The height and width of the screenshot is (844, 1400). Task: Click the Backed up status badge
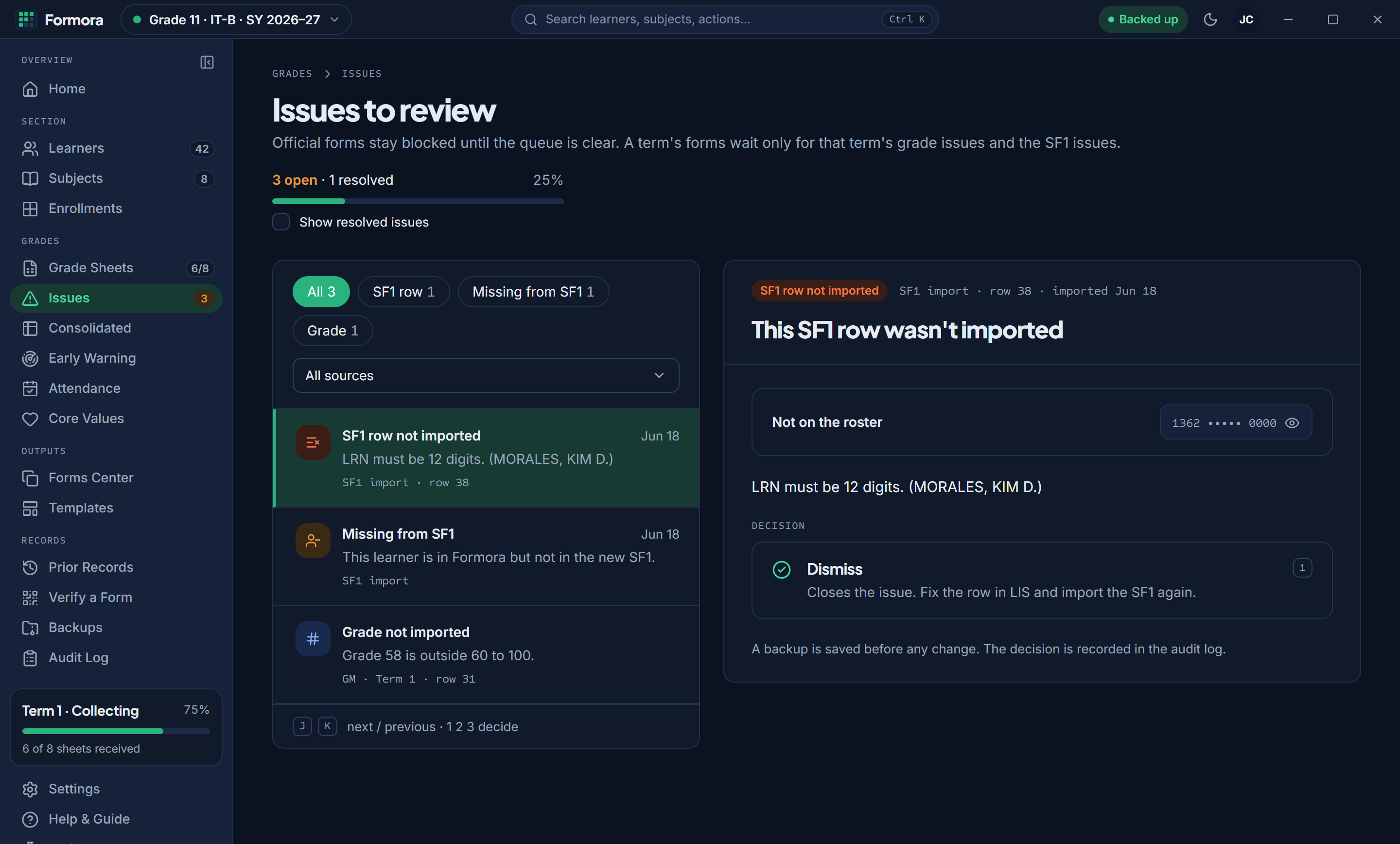click(1143, 19)
